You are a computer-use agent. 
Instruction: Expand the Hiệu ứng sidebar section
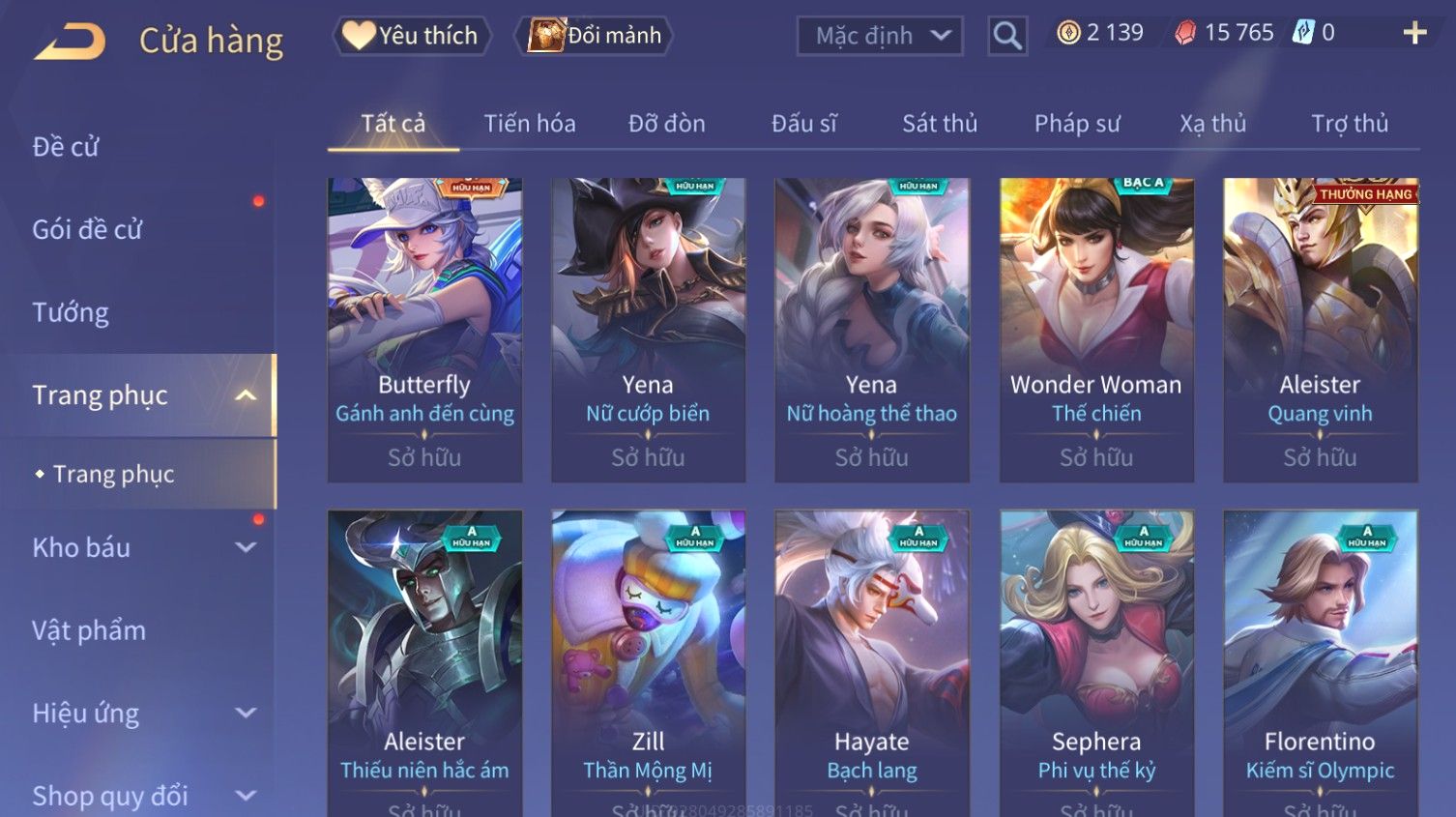(x=246, y=714)
